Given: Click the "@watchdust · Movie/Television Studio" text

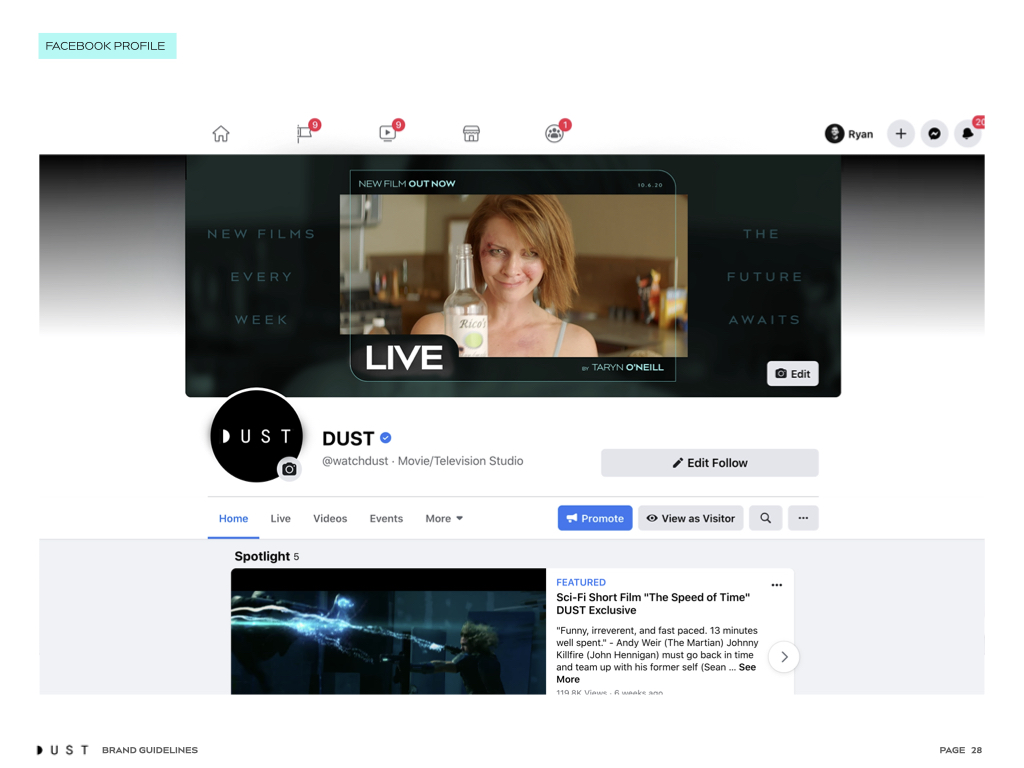Looking at the screenshot, I should 423,461.
